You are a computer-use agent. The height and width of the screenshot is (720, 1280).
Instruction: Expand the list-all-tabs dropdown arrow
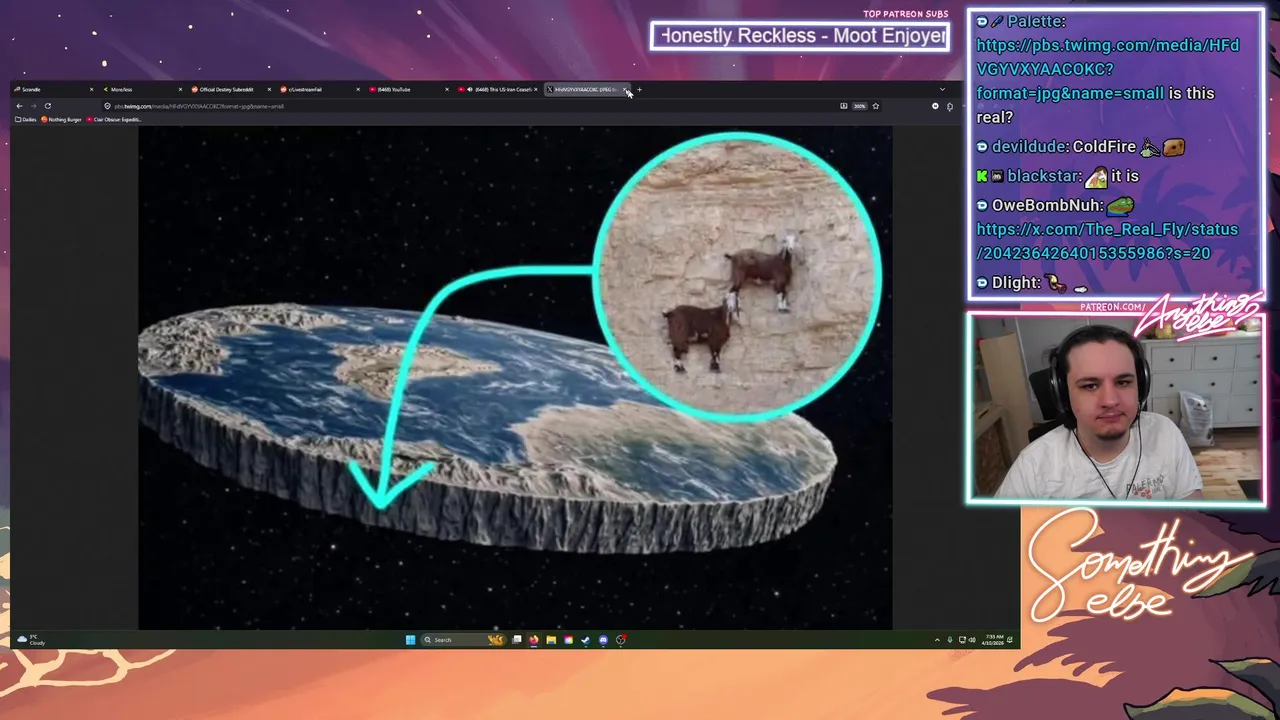pyautogui.click(x=942, y=89)
